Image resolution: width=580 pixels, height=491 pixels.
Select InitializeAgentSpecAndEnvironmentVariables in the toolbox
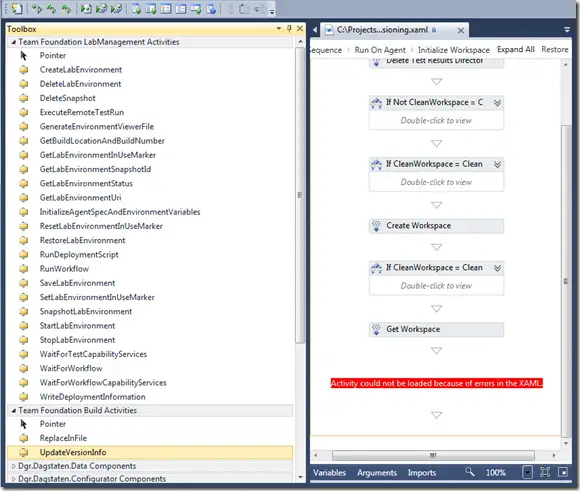120,212
